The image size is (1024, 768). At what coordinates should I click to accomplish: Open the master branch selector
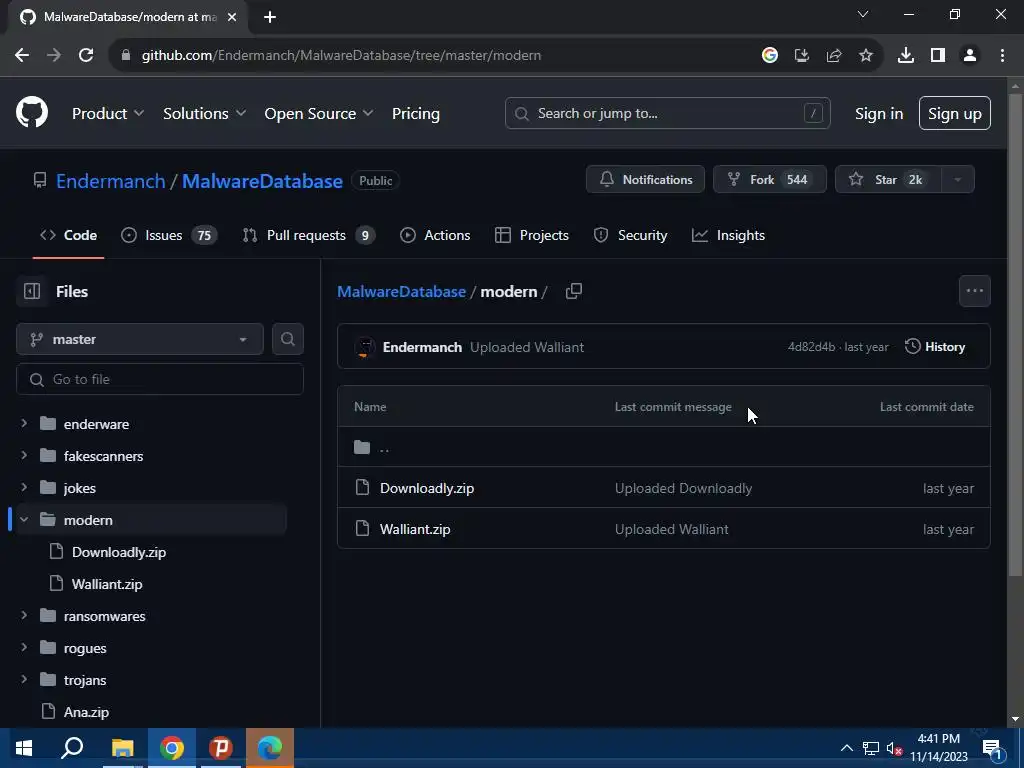tap(140, 339)
